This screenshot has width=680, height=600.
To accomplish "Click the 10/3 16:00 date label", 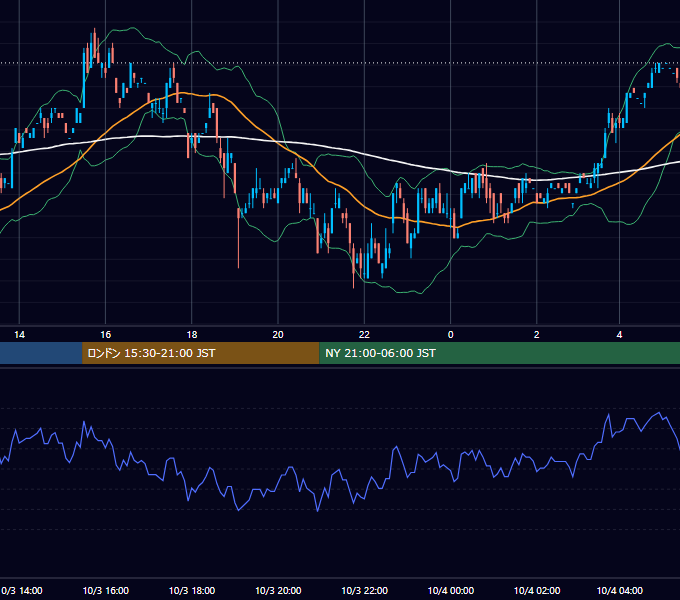I will click(x=105, y=590).
